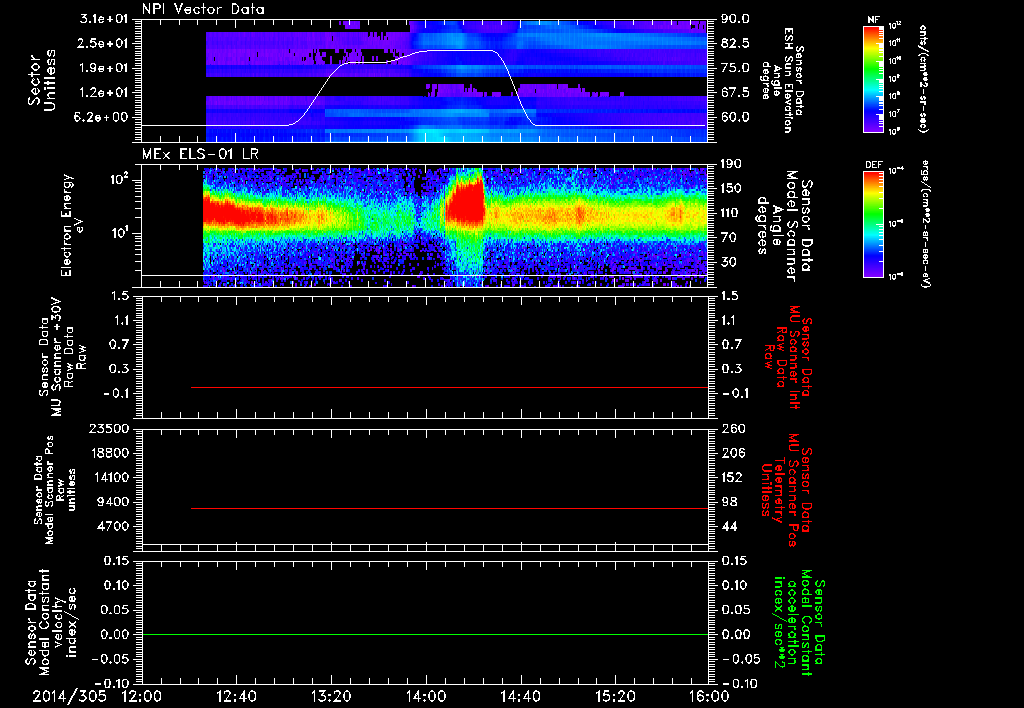
Task: Click the '1.9e+01' sector tick value
Action: (104, 68)
